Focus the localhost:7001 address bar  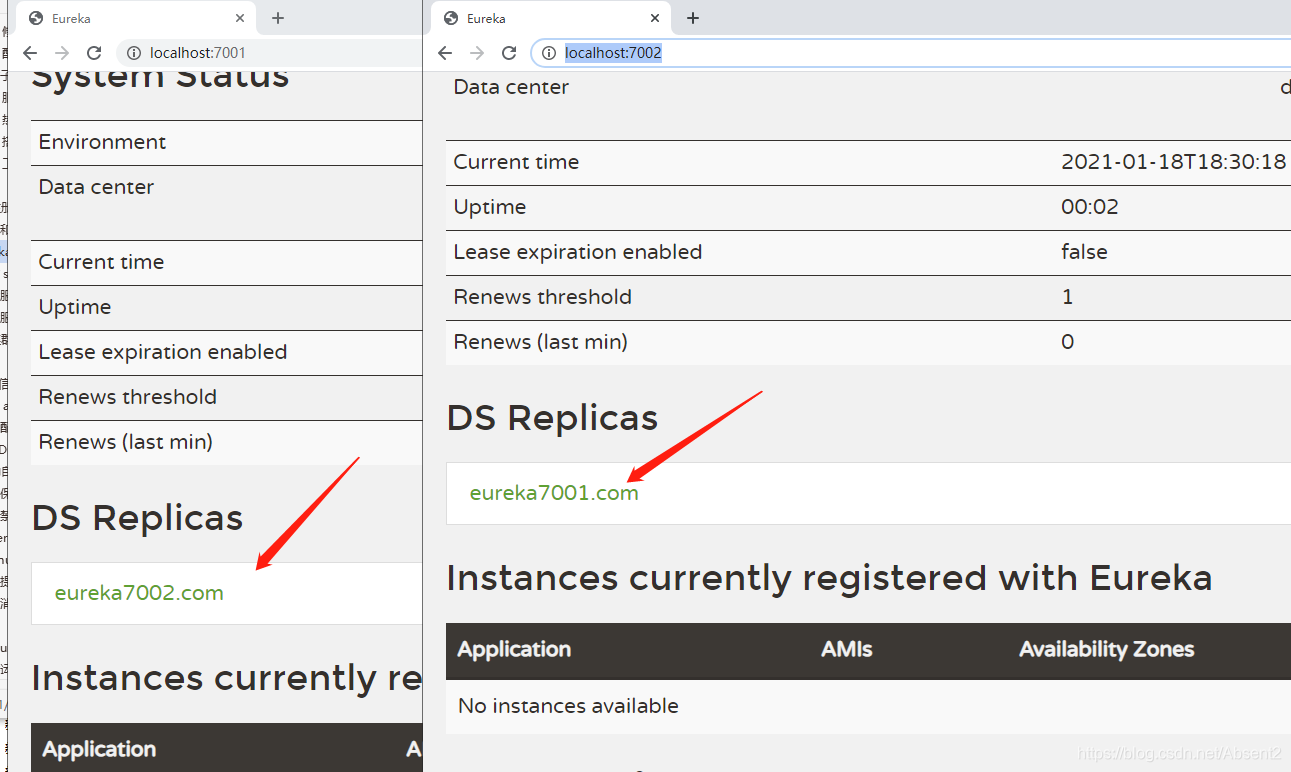tap(270, 53)
